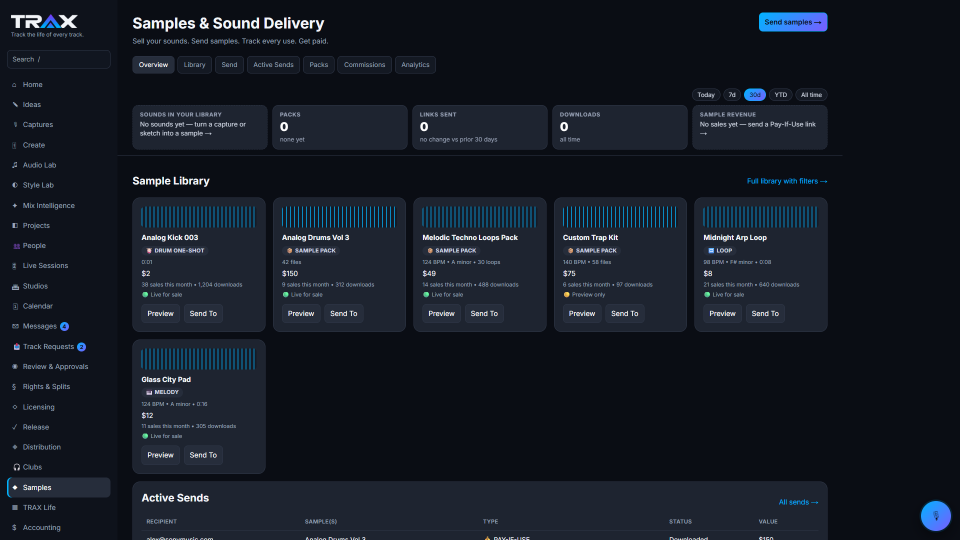
Task: Click the Style Lab icon
Action: 15,185
